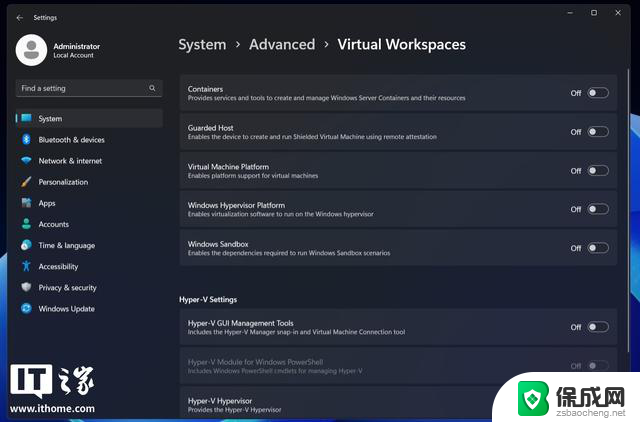Open Windows Update page
The height and width of the screenshot is (422, 640).
coord(89,309)
